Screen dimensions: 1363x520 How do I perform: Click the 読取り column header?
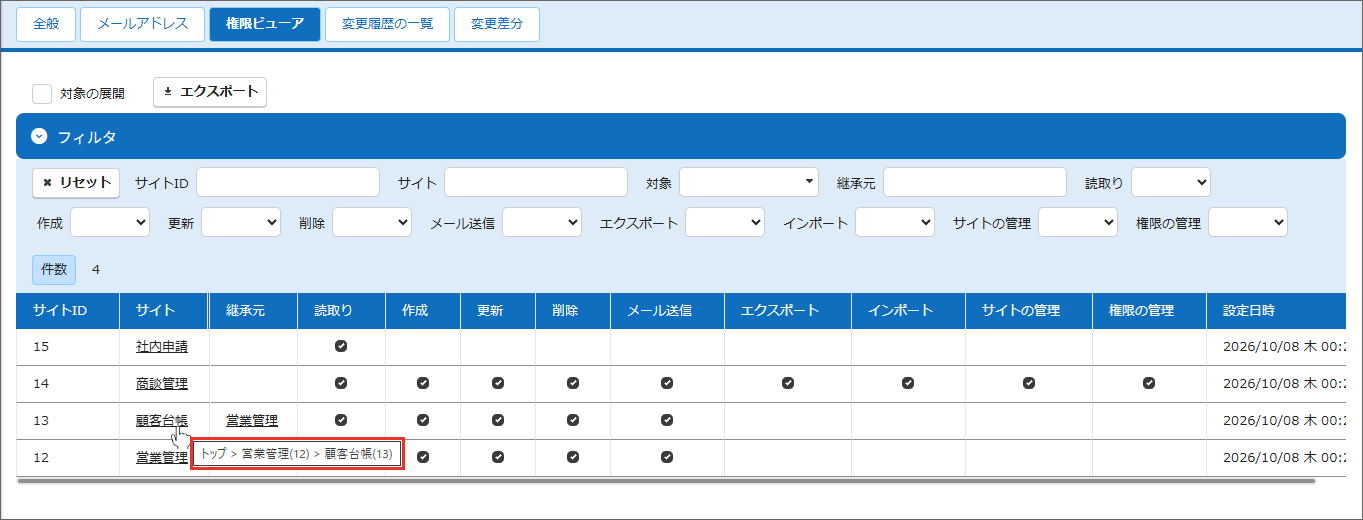point(341,310)
